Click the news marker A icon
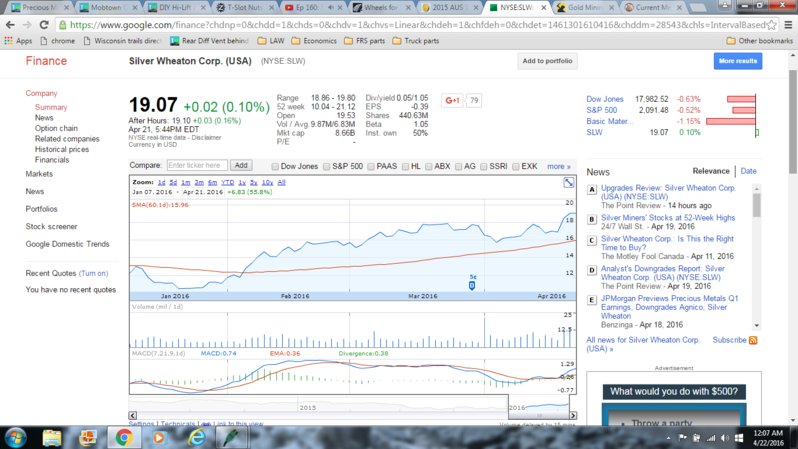 (591, 189)
